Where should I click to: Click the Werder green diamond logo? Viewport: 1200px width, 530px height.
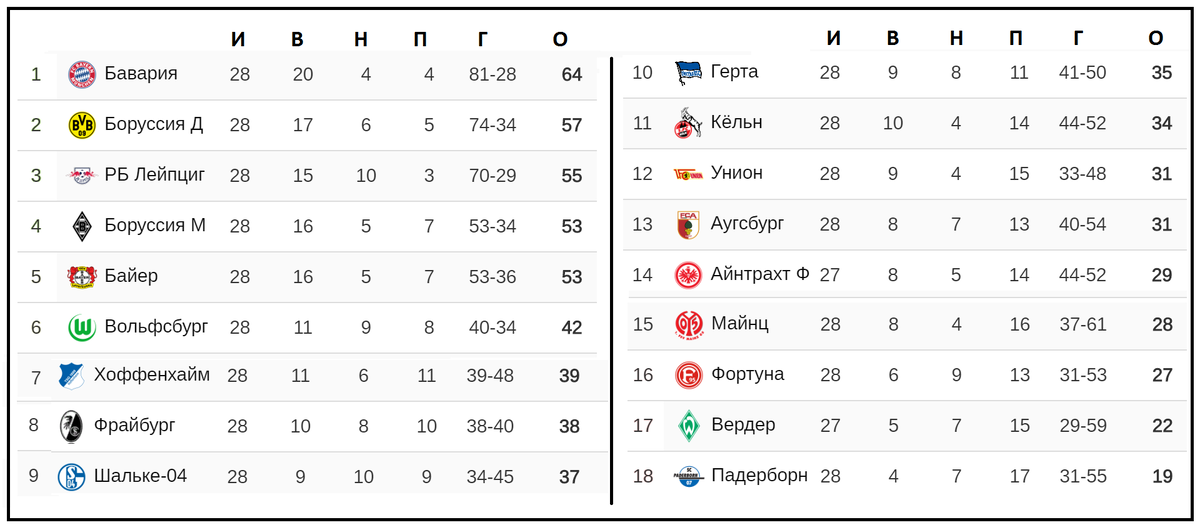coord(688,425)
